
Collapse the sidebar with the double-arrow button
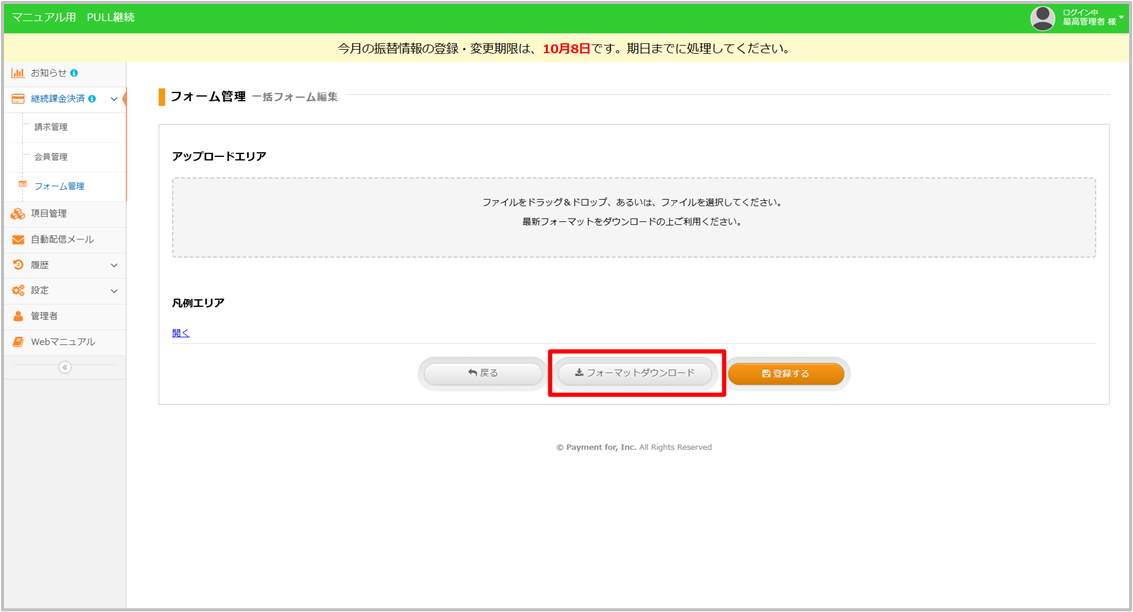tap(65, 367)
